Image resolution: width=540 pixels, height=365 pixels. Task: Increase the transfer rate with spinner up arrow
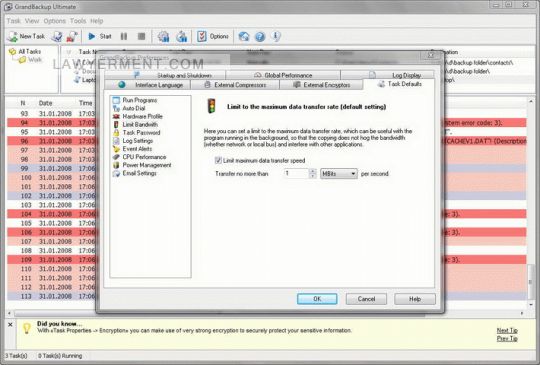click(x=313, y=171)
